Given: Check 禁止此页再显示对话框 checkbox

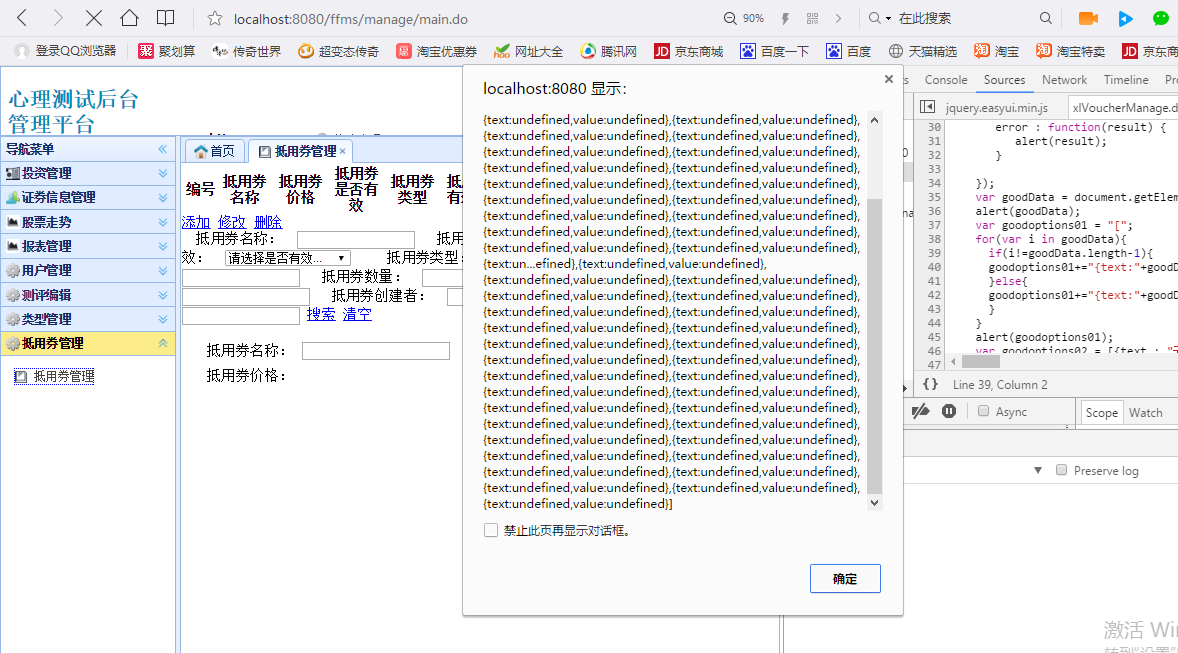Looking at the screenshot, I should (491, 531).
